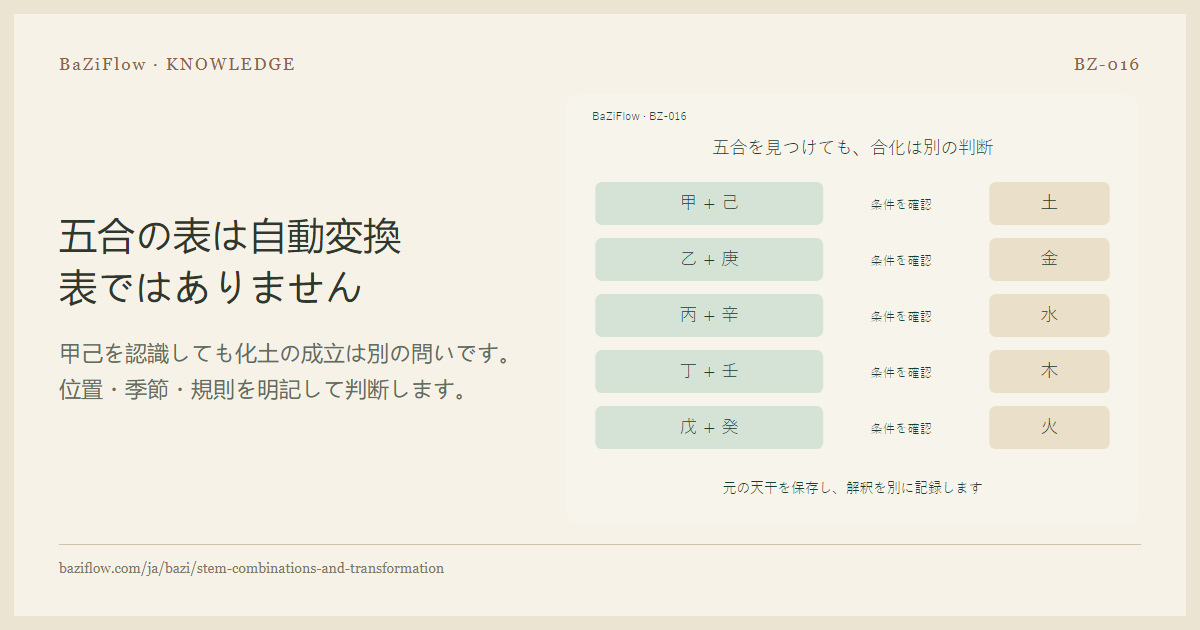Click 条件を確認 in the 丁 + 壬 row
This screenshot has height=630, width=1200.
(901, 372)
